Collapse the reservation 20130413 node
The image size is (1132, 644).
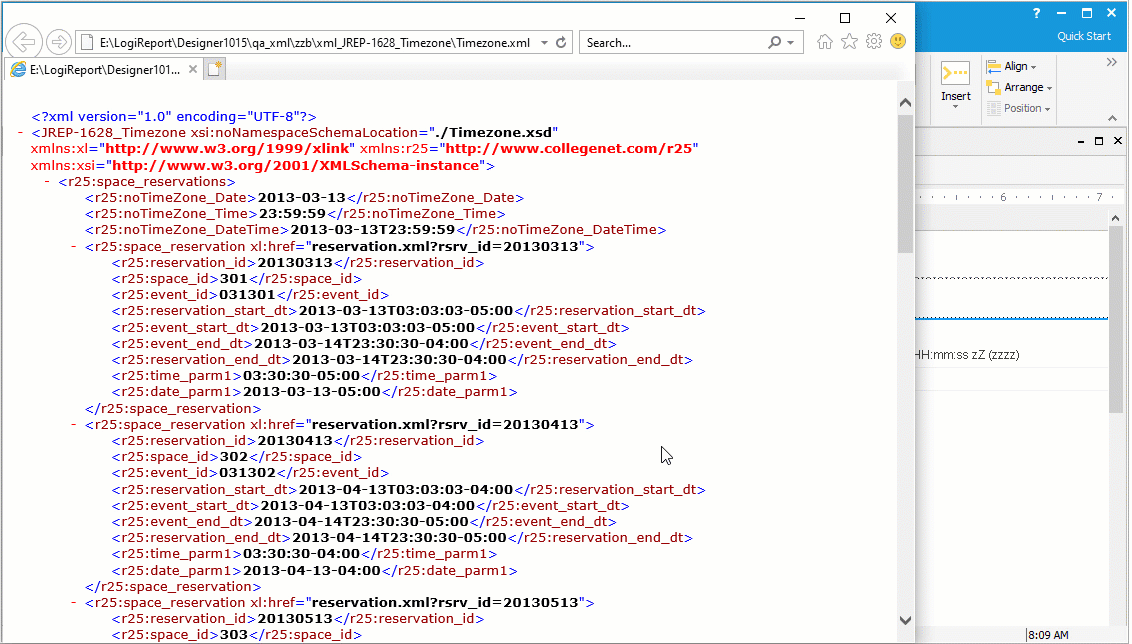(x=75, y=425)
